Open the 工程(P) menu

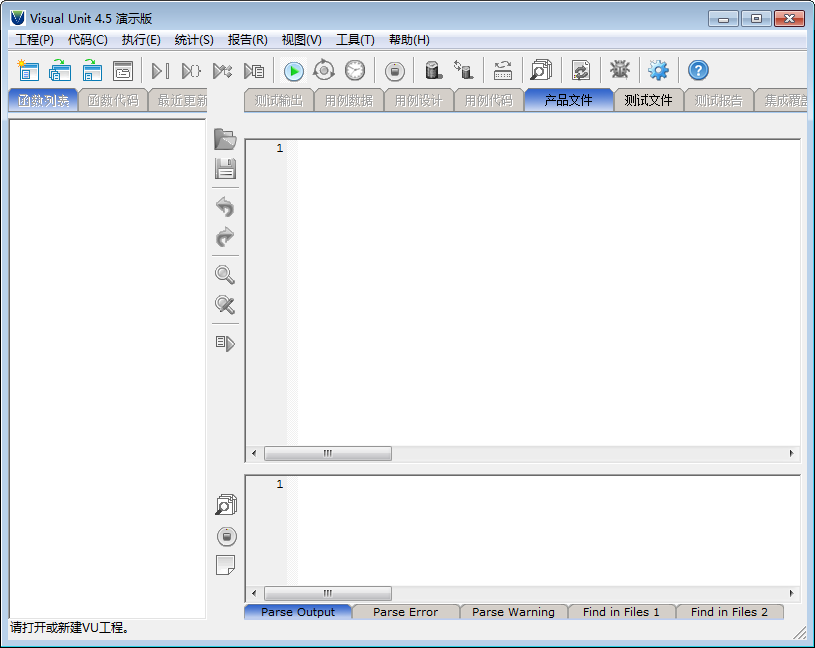(x=34, y=40)
